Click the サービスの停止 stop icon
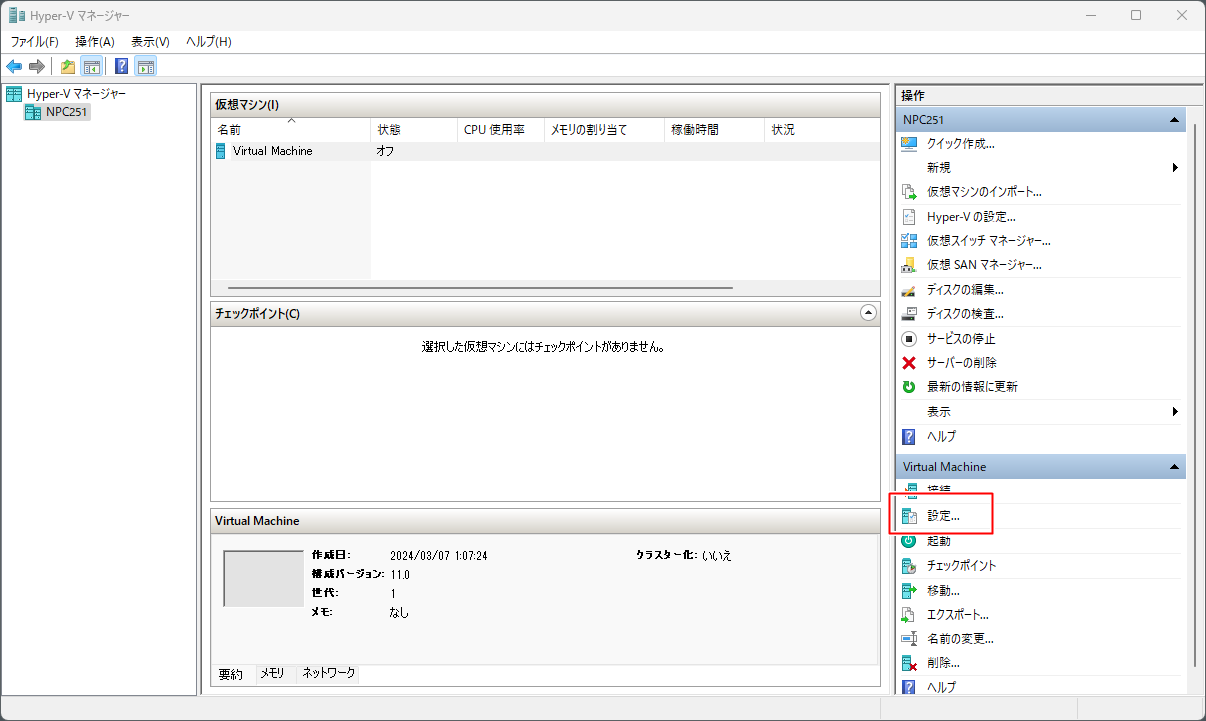The height and width of the screenshot is (721, 1206). (x=909, y=339)
